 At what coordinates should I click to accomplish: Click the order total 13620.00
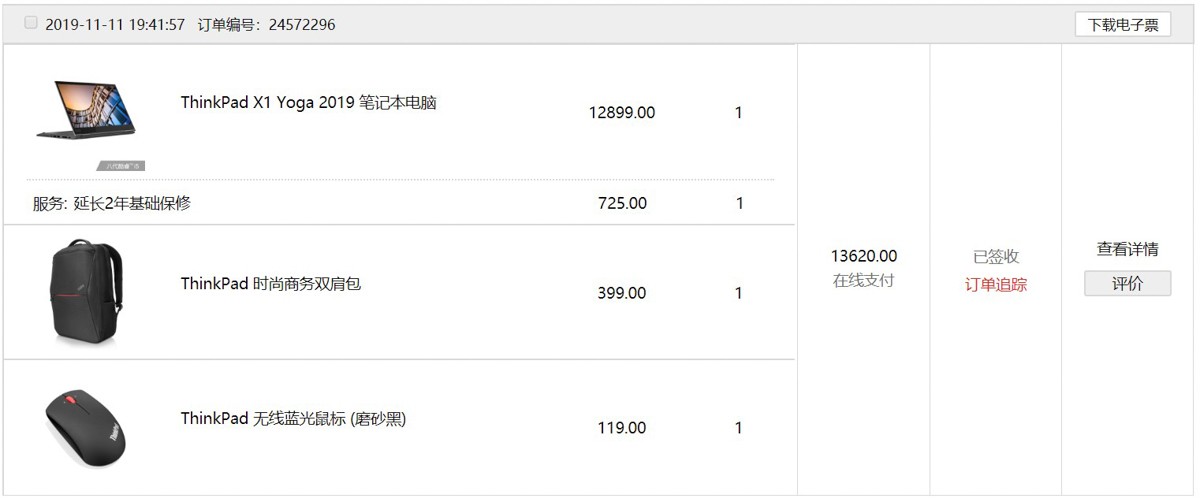tap(864, 256)
